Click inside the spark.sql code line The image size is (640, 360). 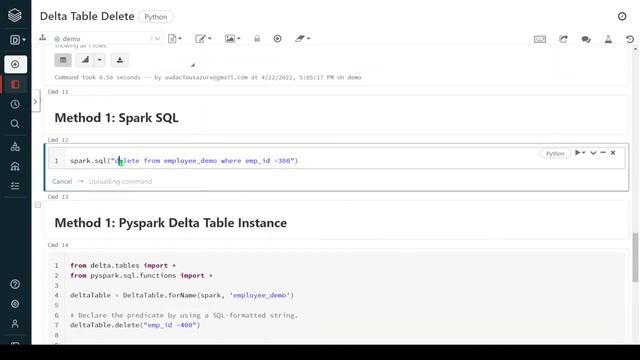[184, 160]
